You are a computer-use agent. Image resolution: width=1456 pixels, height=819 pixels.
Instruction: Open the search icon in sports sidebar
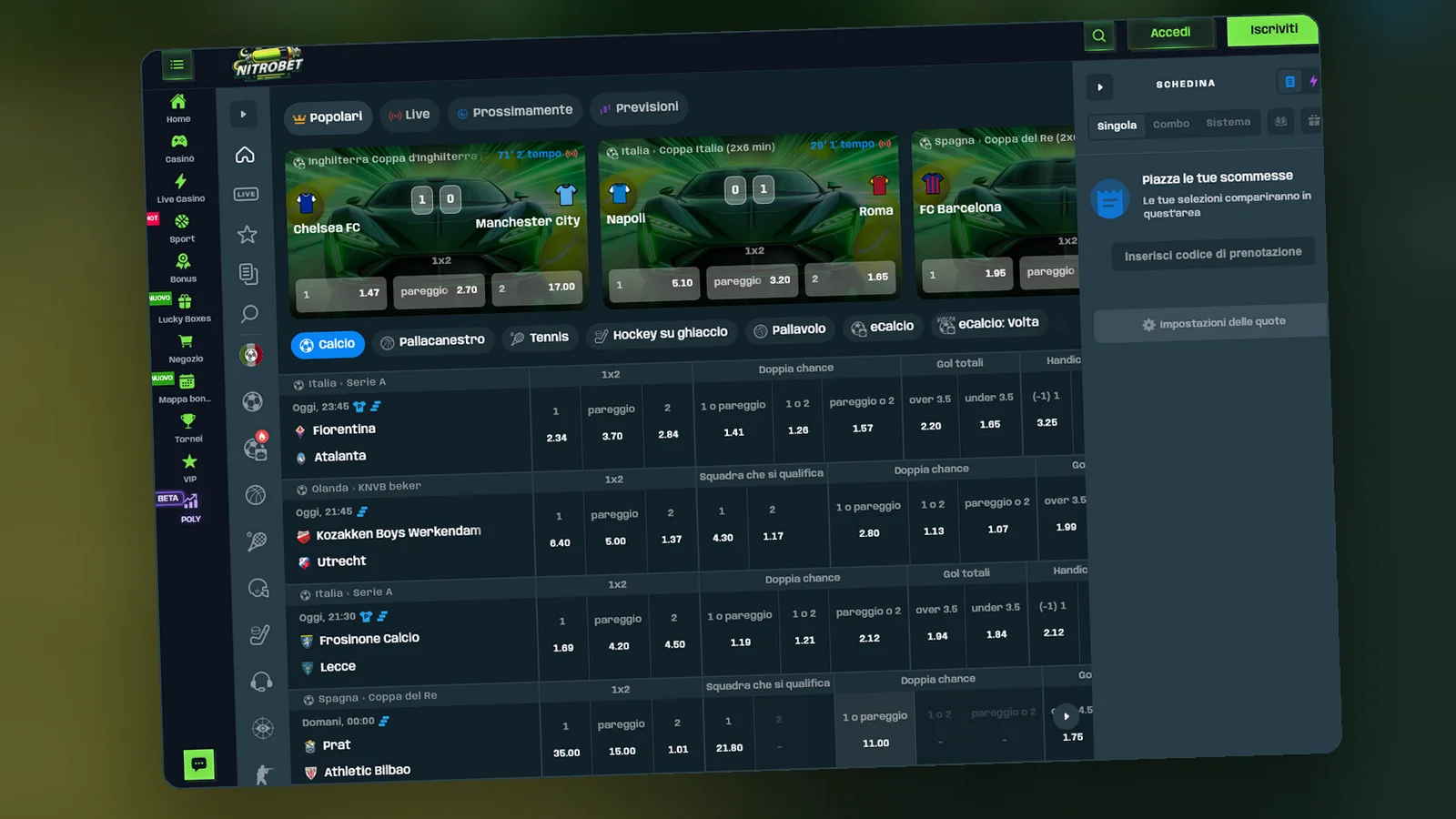click(249, 314)
